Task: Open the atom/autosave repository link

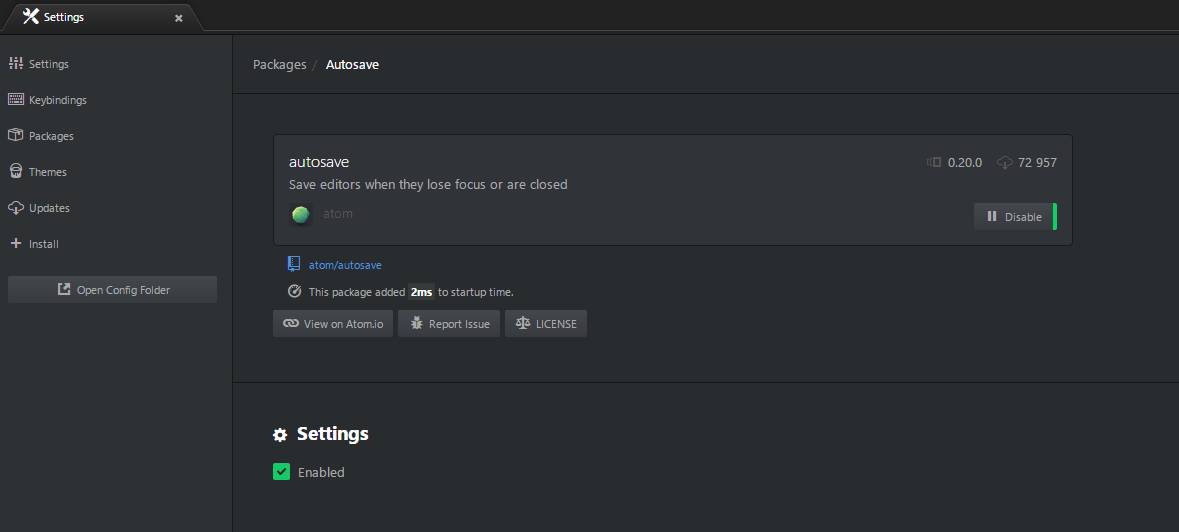Action: click(345, 264)
